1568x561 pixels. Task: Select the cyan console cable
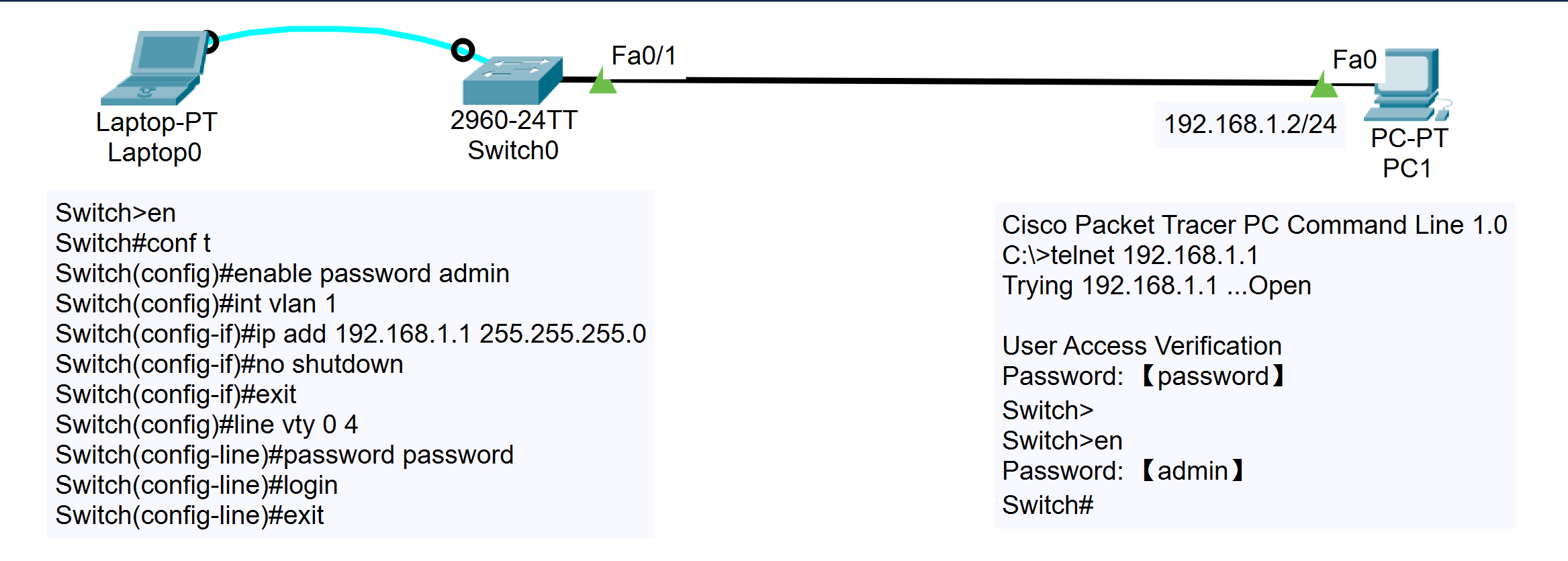point(329,29)
